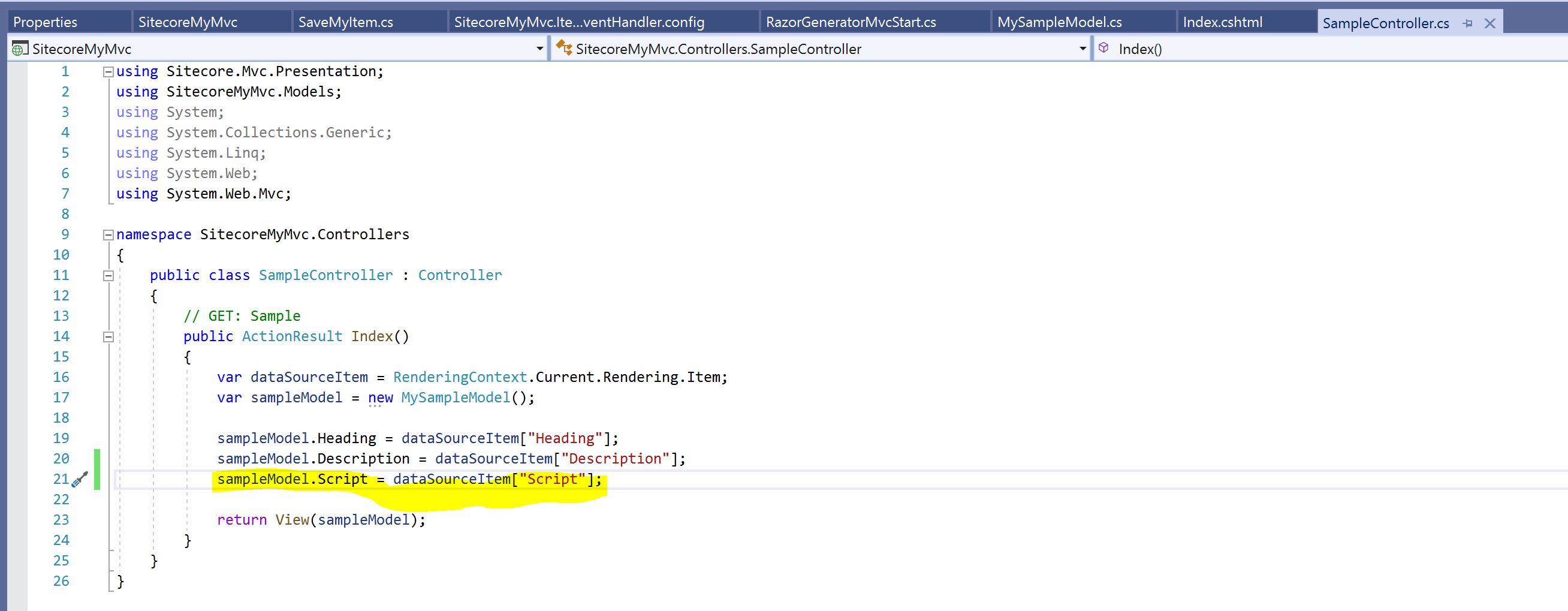
Task: Click the Controller base class name
Action: pos(460,275)
